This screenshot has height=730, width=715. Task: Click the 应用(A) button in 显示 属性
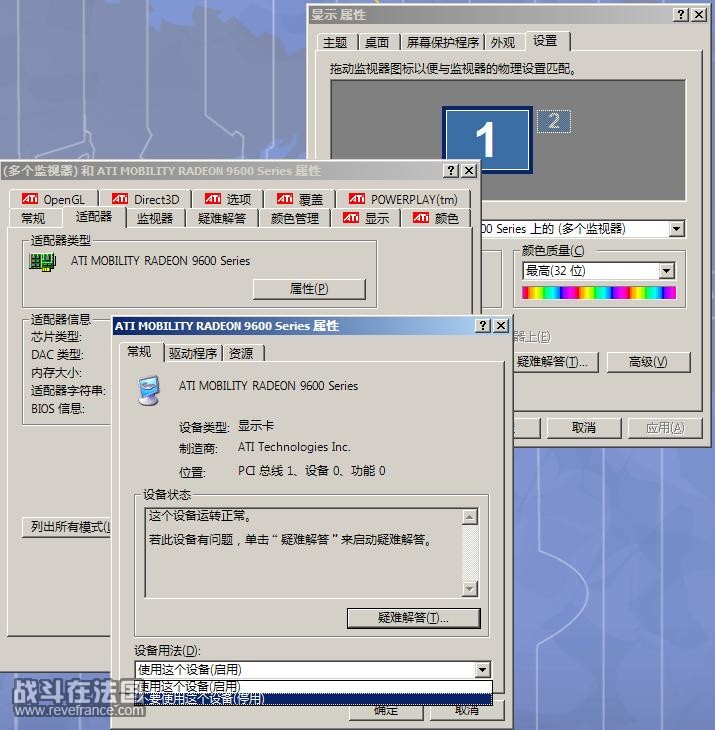[665, 428]
